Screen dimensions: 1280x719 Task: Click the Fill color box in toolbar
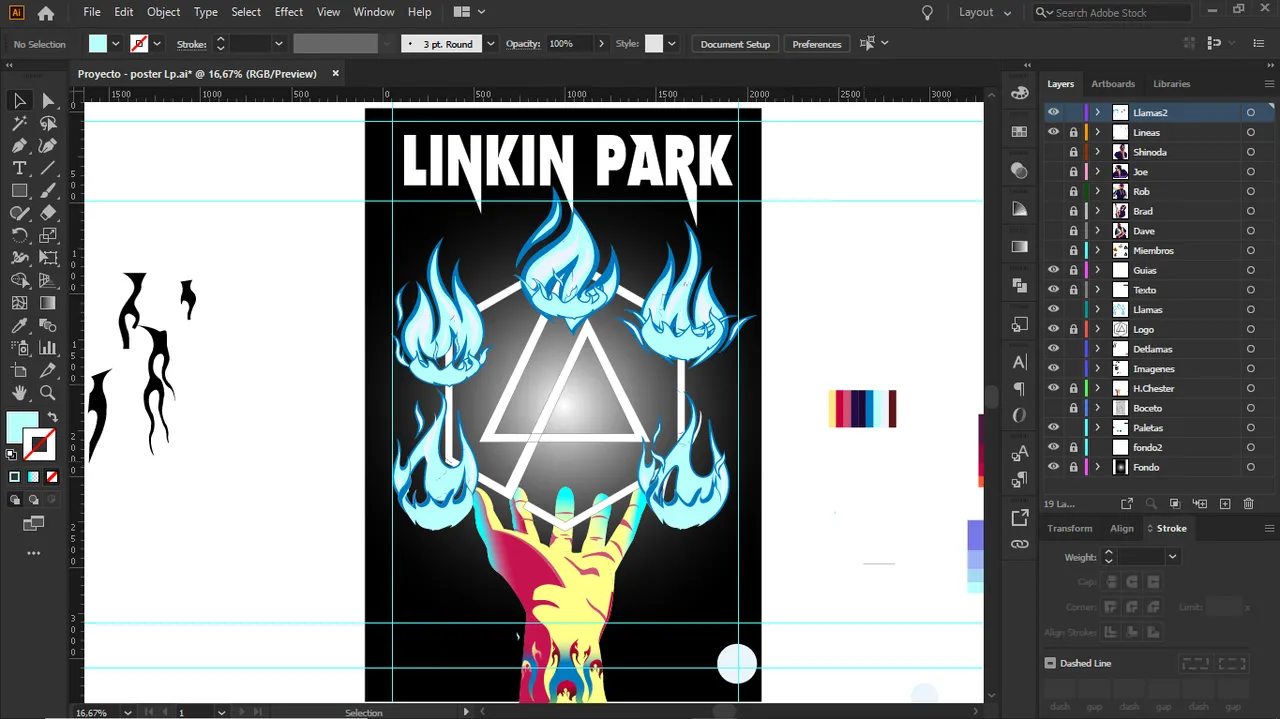22,427
